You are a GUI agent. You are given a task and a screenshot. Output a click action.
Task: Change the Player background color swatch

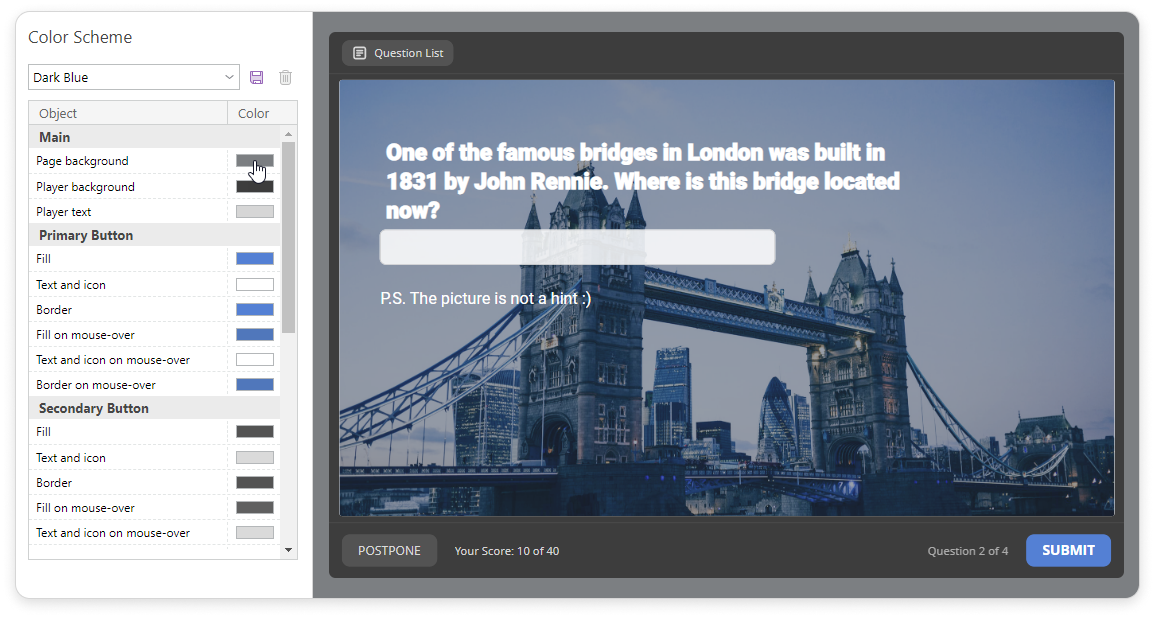pyautogui.click(x=254, y=187)
